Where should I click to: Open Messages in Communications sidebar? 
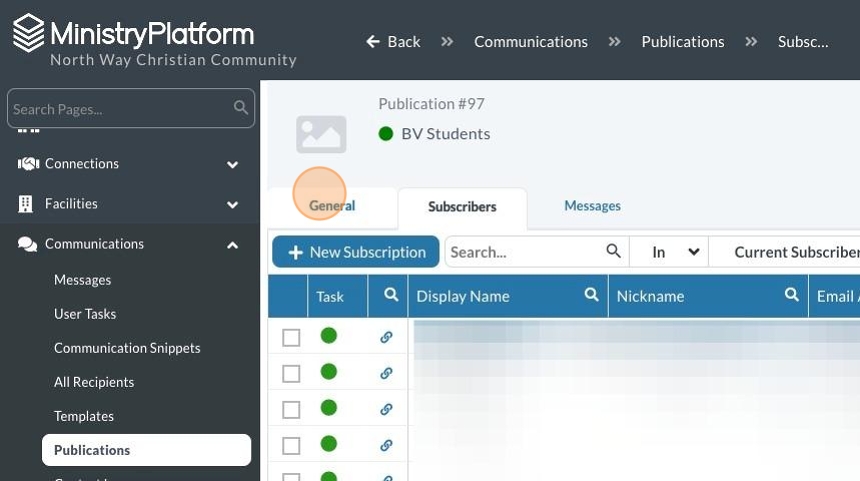click(83, 280)
